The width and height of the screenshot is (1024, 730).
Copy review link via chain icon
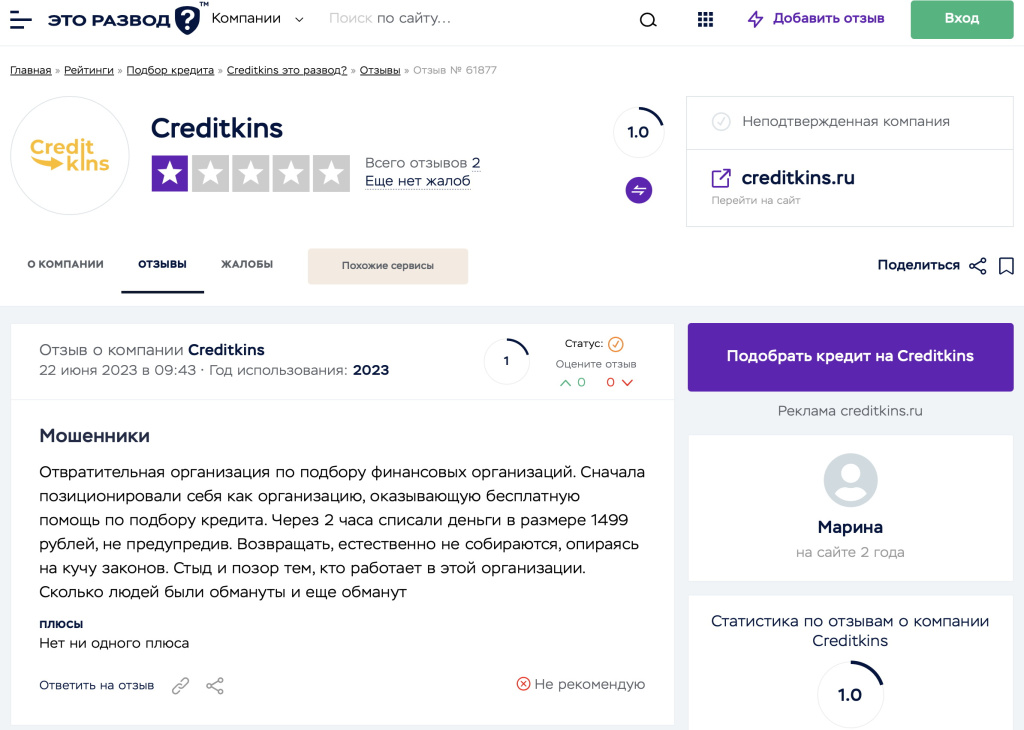coord(180,686)
